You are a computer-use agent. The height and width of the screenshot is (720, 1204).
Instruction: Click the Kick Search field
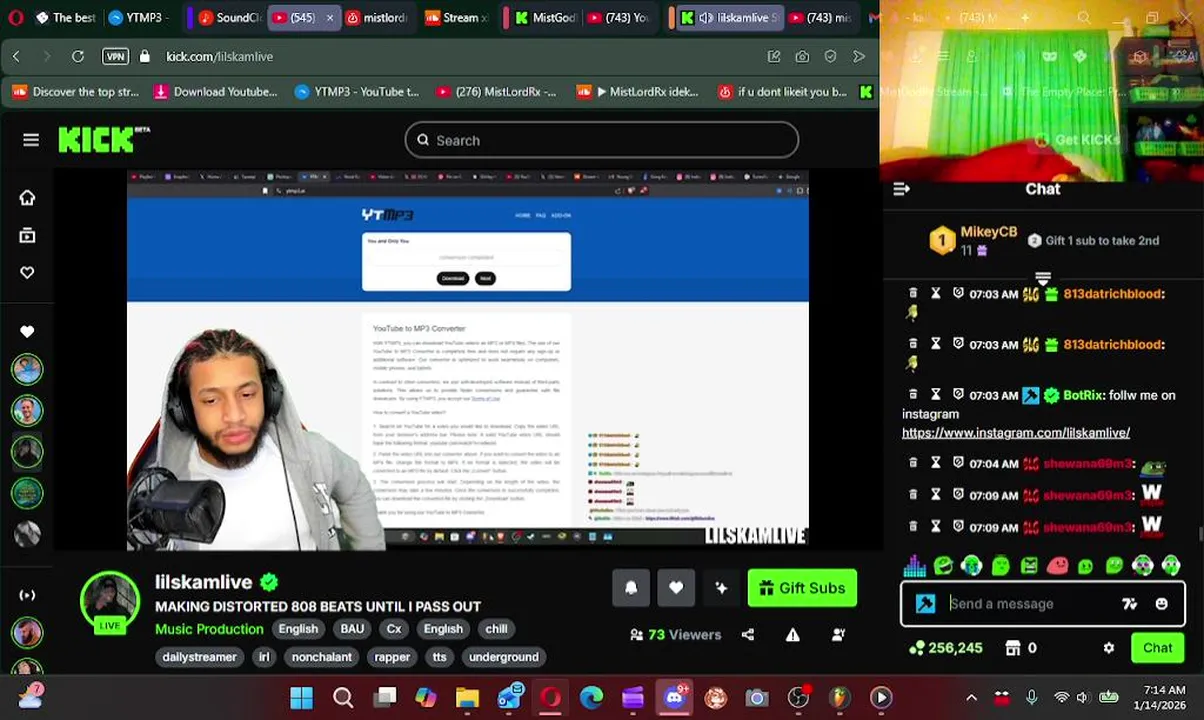(601, 140)
